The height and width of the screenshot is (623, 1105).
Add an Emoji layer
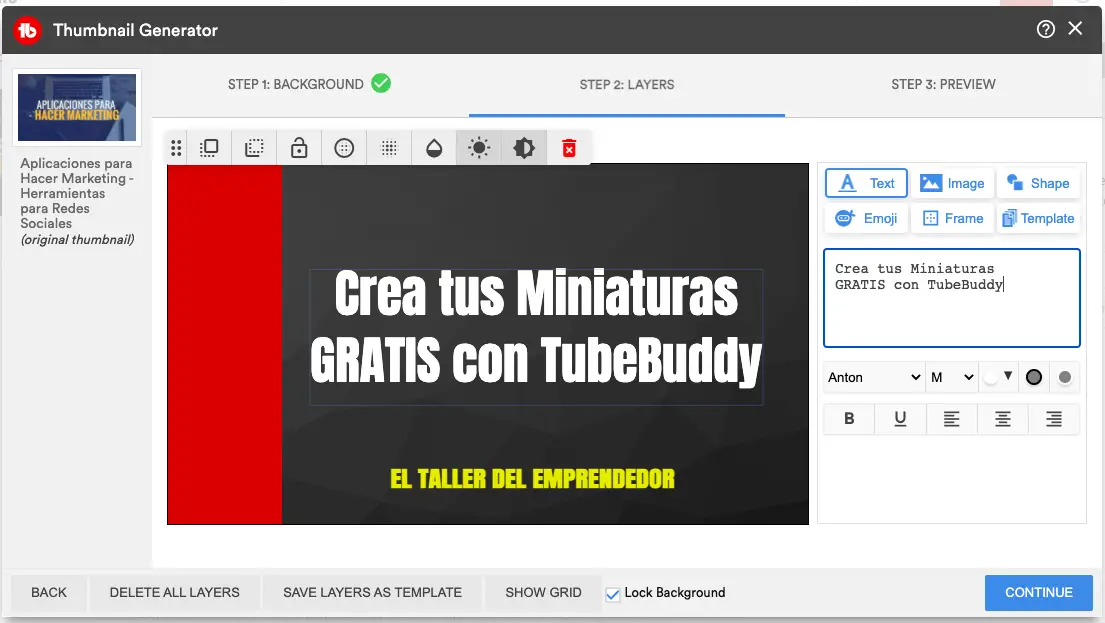(x=867, y=218)
